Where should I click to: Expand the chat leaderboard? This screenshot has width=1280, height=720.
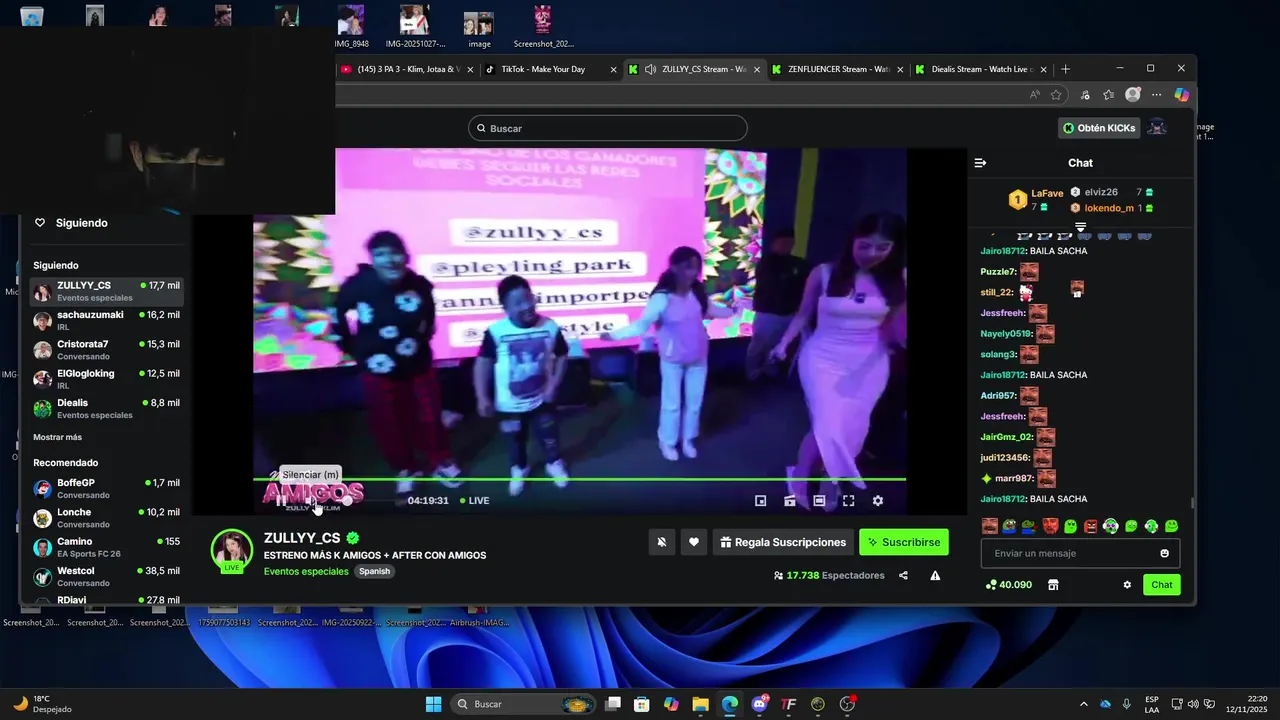coord(1080,227)
